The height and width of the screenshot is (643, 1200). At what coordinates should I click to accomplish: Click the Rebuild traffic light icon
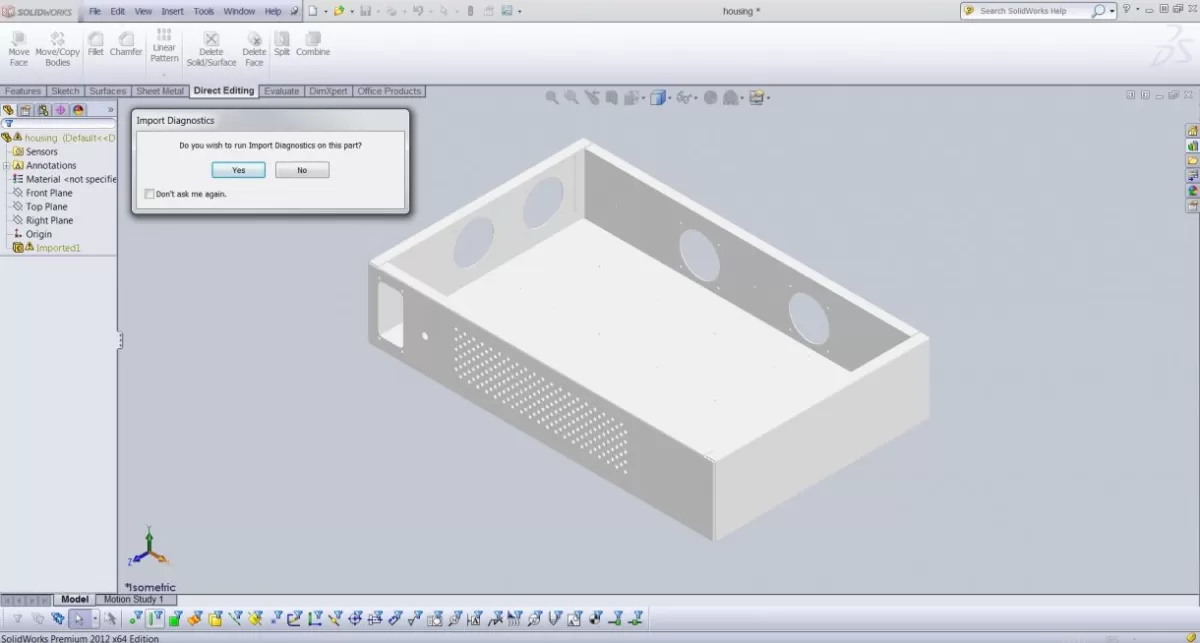tap(470, 11)
